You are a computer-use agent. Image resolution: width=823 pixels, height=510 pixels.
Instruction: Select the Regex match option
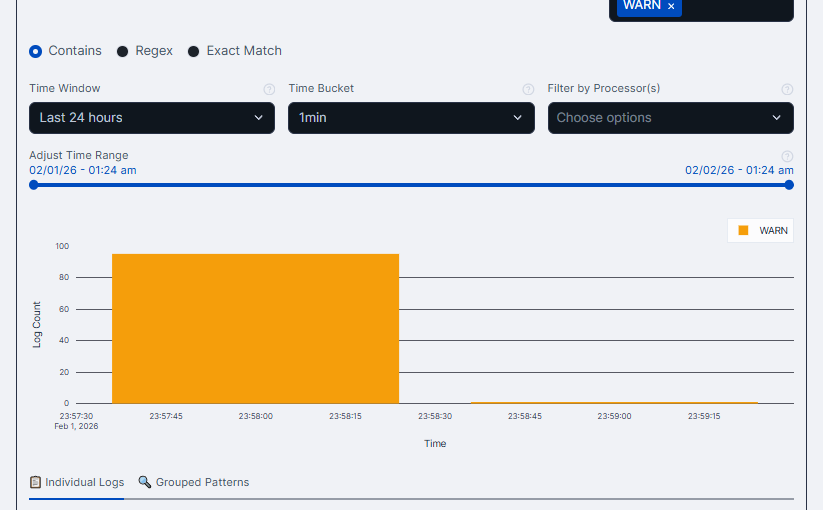[x=123, y=51]
